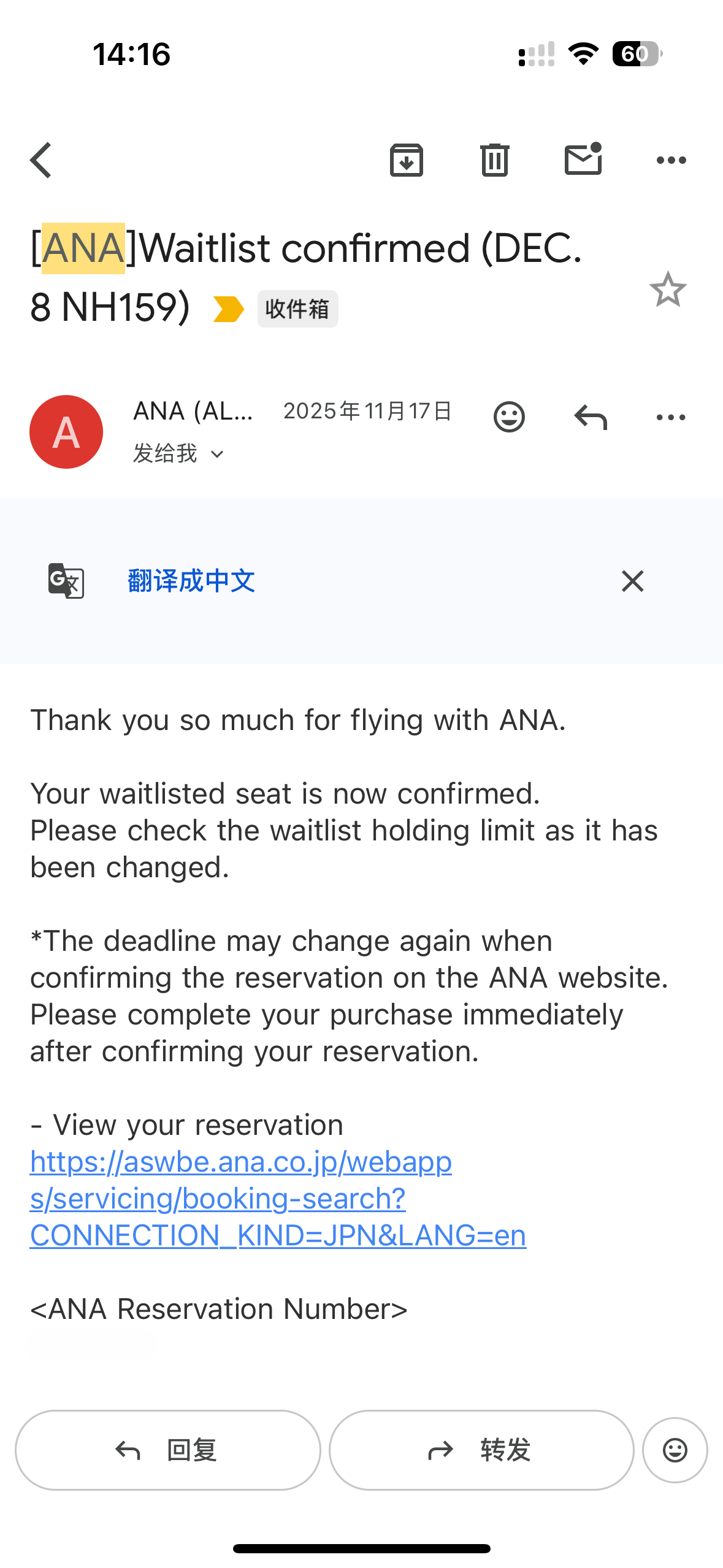This screenshot has width=723, height=1568.
Task: Tap the red ANA sender avatar
Action: (66, 432)
